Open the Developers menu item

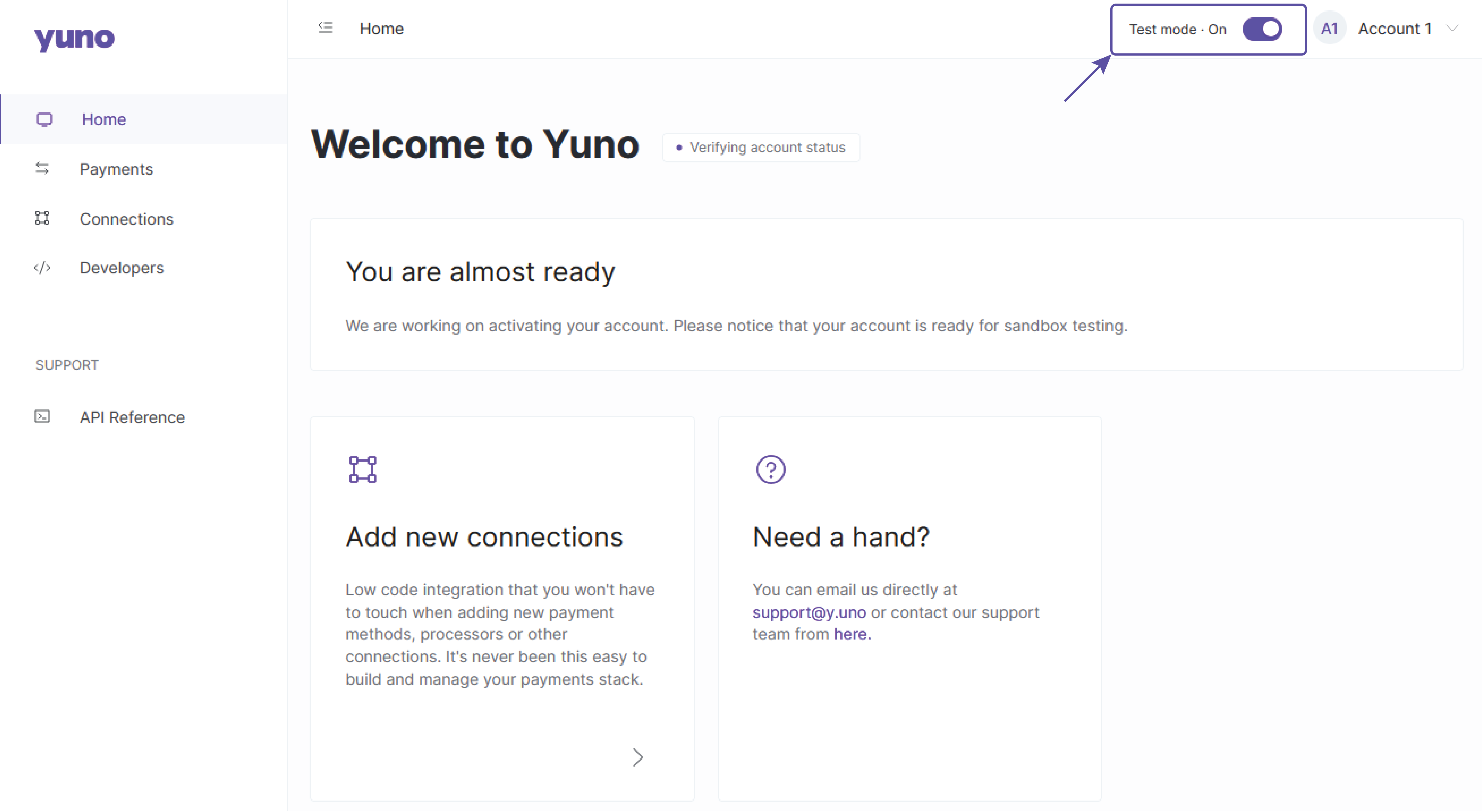(121, 268)
